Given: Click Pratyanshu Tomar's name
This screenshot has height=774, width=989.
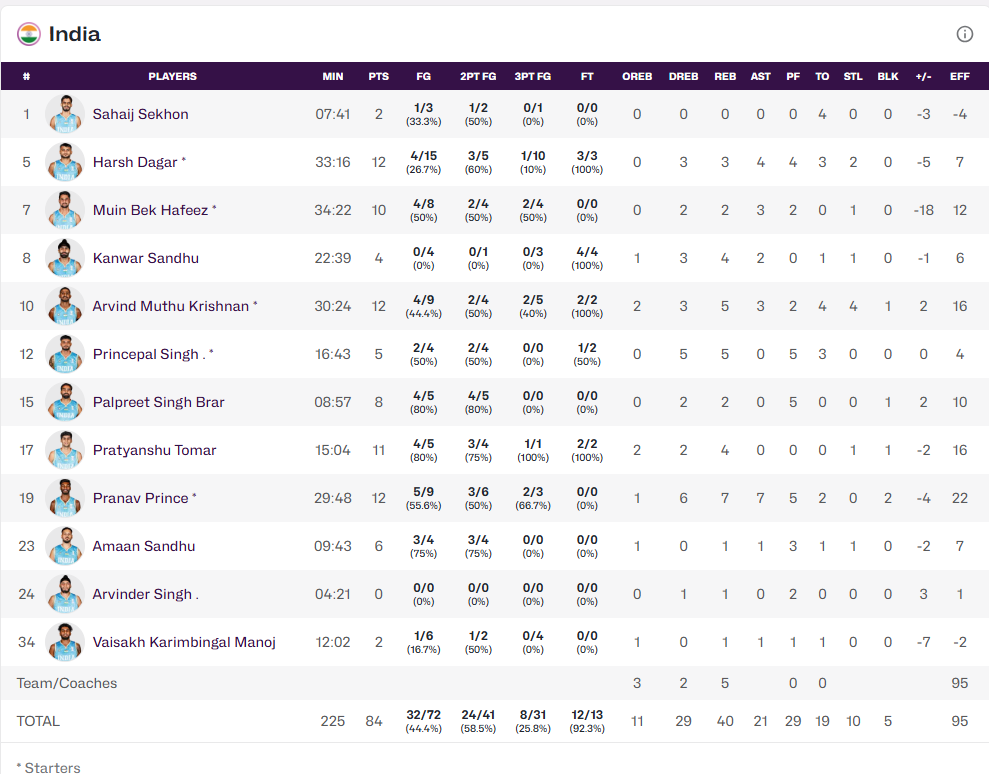Looking at the screenshot, I should 154,450.
